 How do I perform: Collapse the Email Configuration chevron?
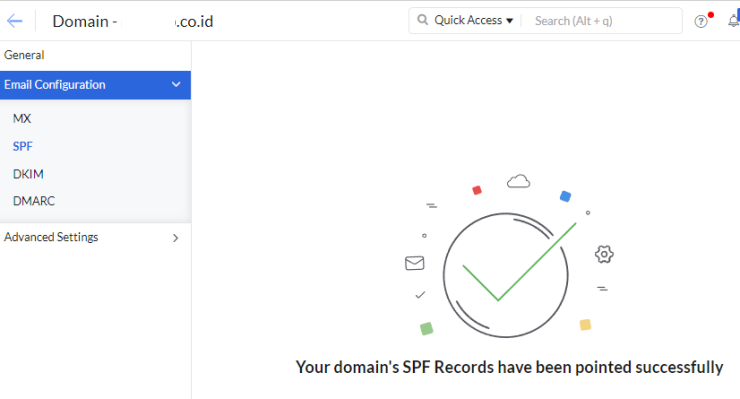(x=176, y=85)
